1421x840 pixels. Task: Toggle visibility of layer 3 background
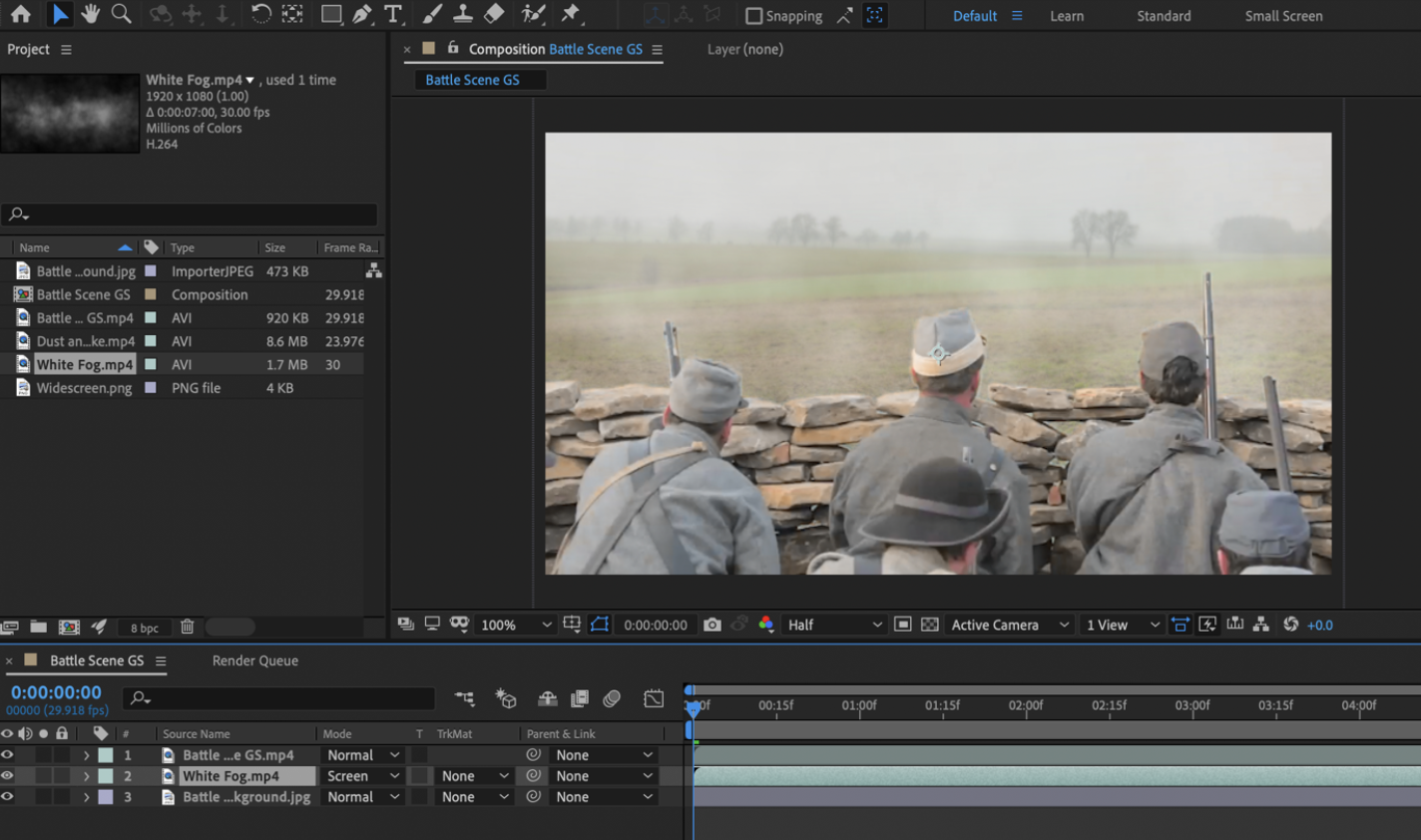coord(8,797)
